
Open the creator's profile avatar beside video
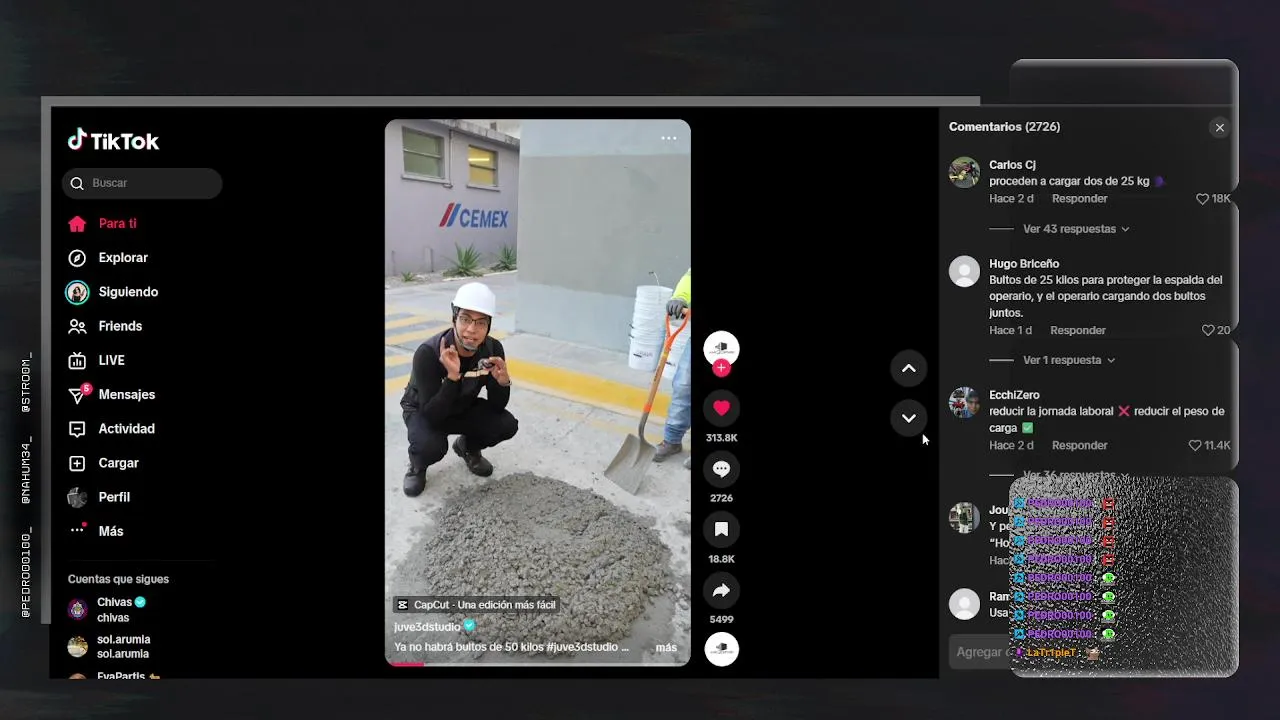(x=721, y=348)
